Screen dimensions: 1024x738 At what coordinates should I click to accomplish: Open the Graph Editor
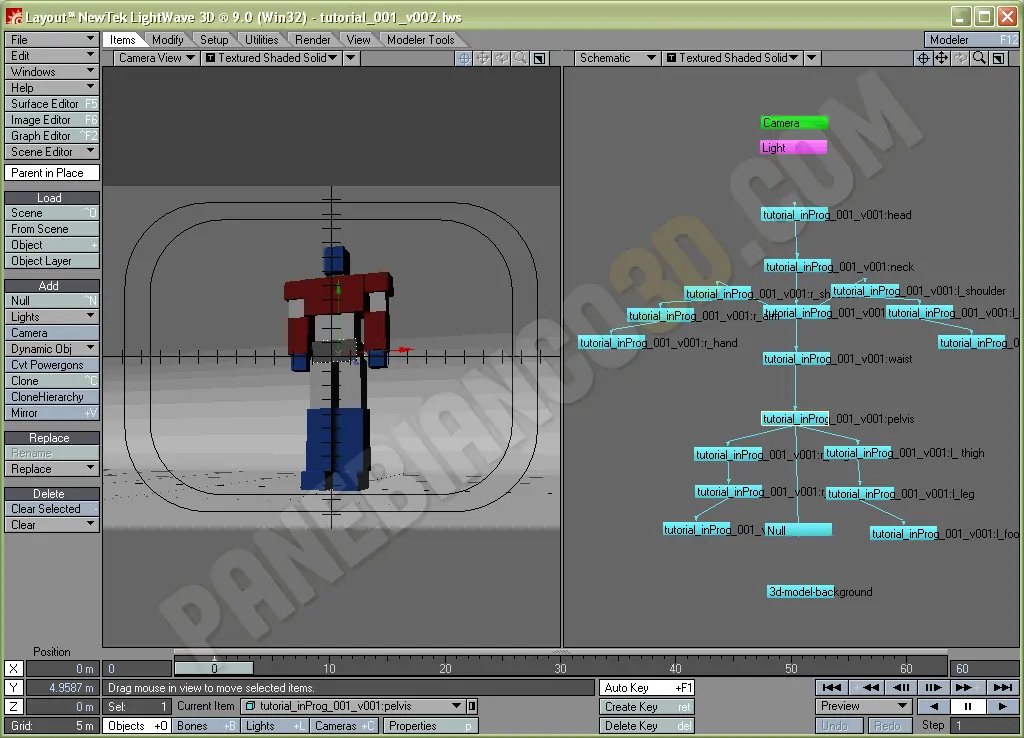pos(52,136)
